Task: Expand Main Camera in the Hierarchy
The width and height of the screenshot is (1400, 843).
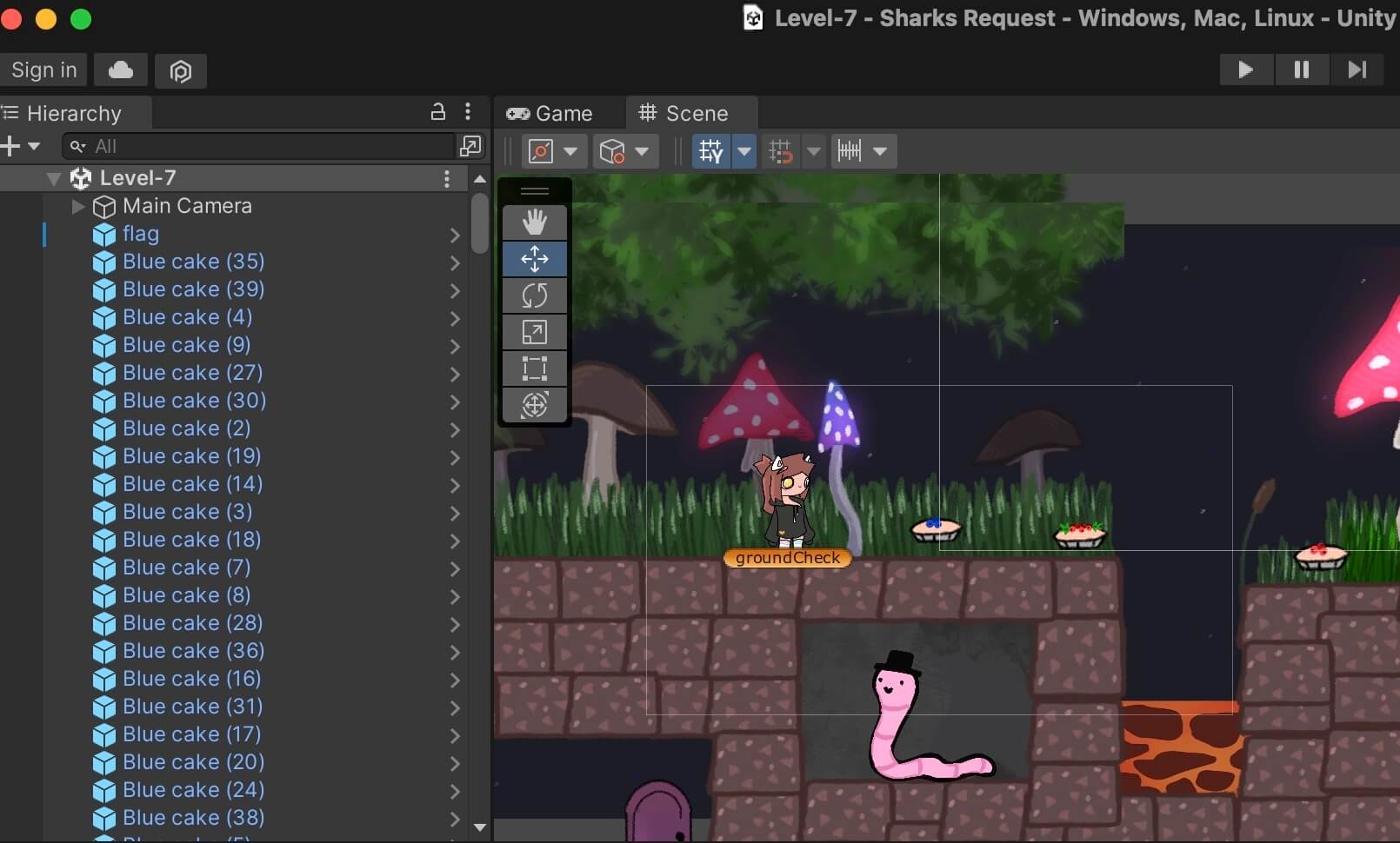Action: (77, 207)
